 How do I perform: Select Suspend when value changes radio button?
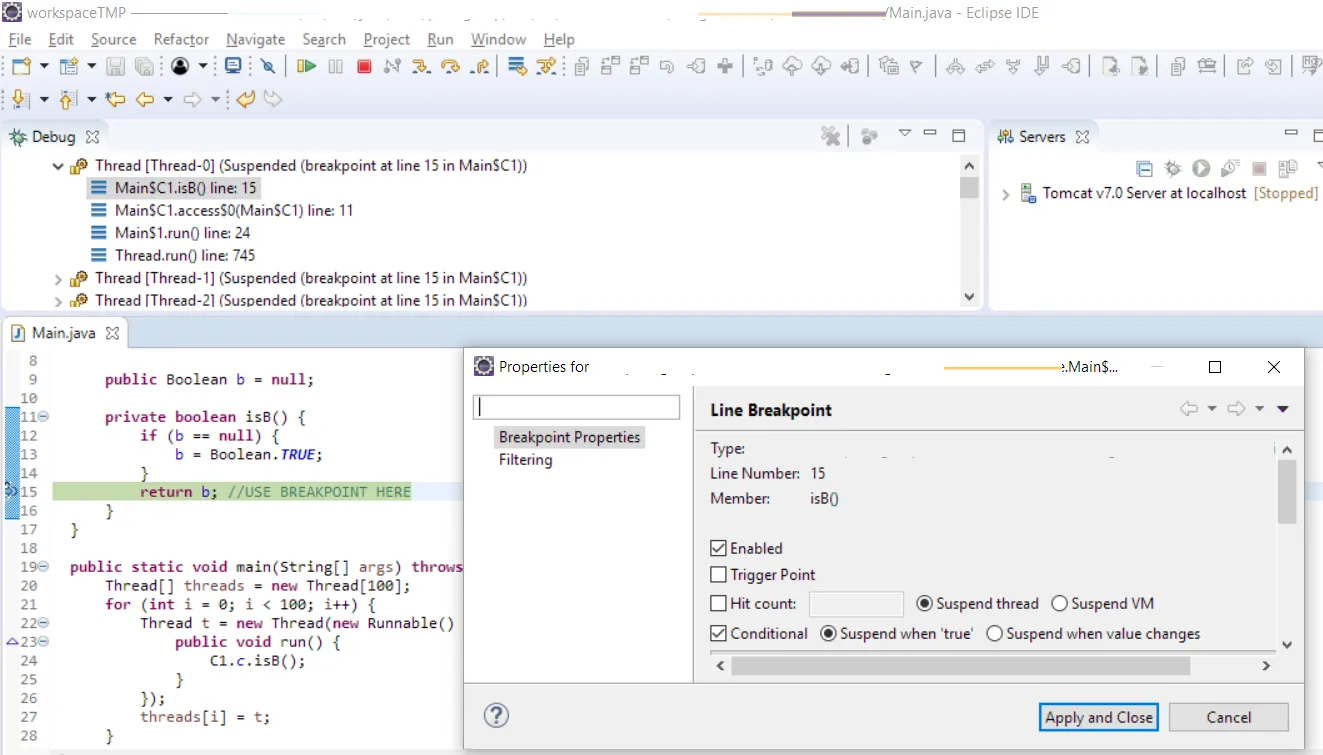click(994, 633)
